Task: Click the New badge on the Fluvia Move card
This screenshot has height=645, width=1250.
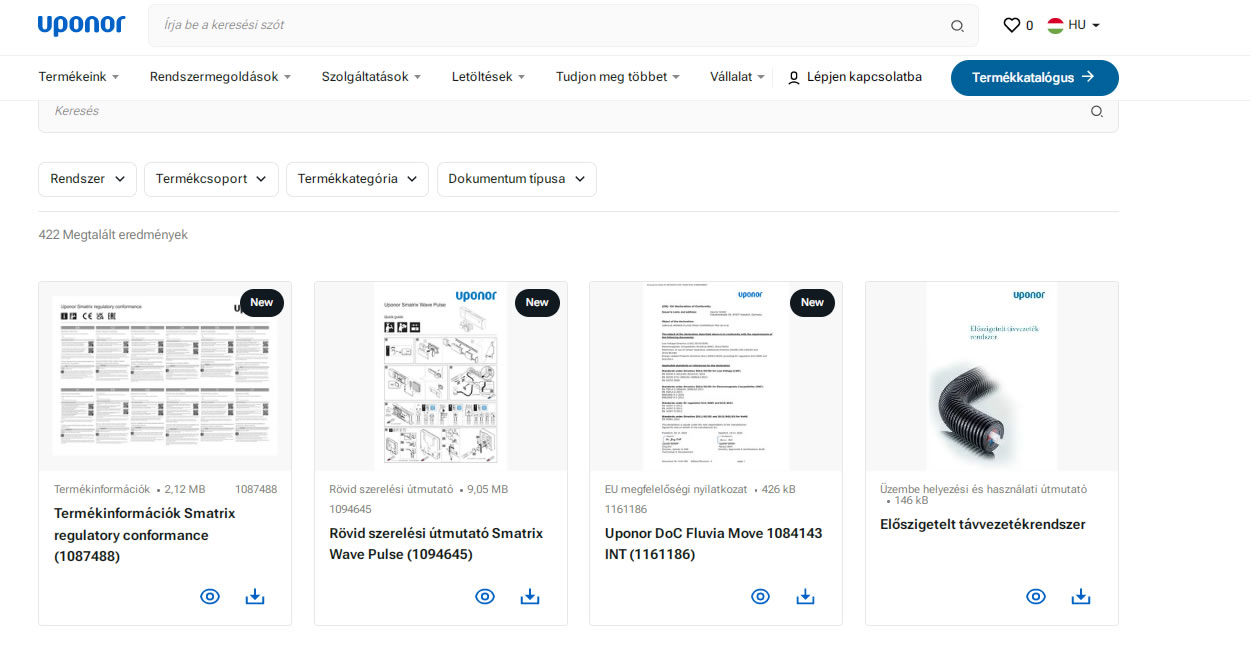Action: pos(813,302)
